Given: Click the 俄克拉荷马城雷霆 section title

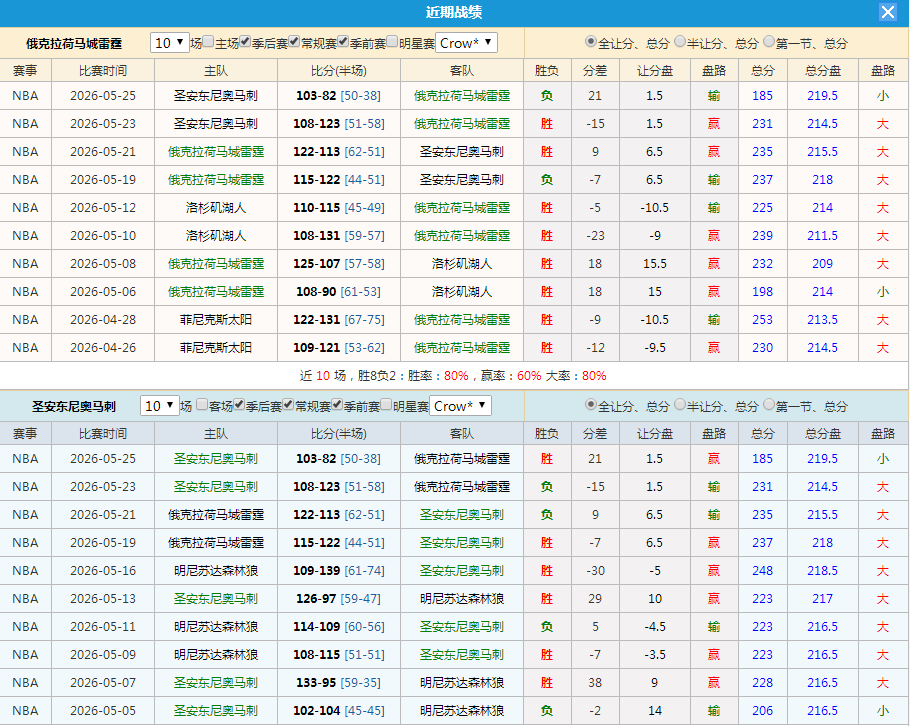Looking at the screenshot, I should click(x=74, y=44).
